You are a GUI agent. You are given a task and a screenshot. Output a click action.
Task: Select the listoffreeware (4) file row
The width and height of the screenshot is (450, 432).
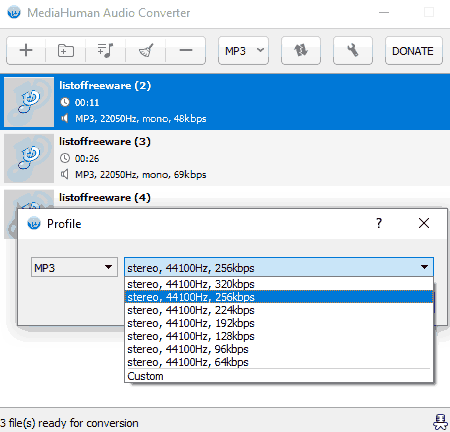click(x=225, y=197)
